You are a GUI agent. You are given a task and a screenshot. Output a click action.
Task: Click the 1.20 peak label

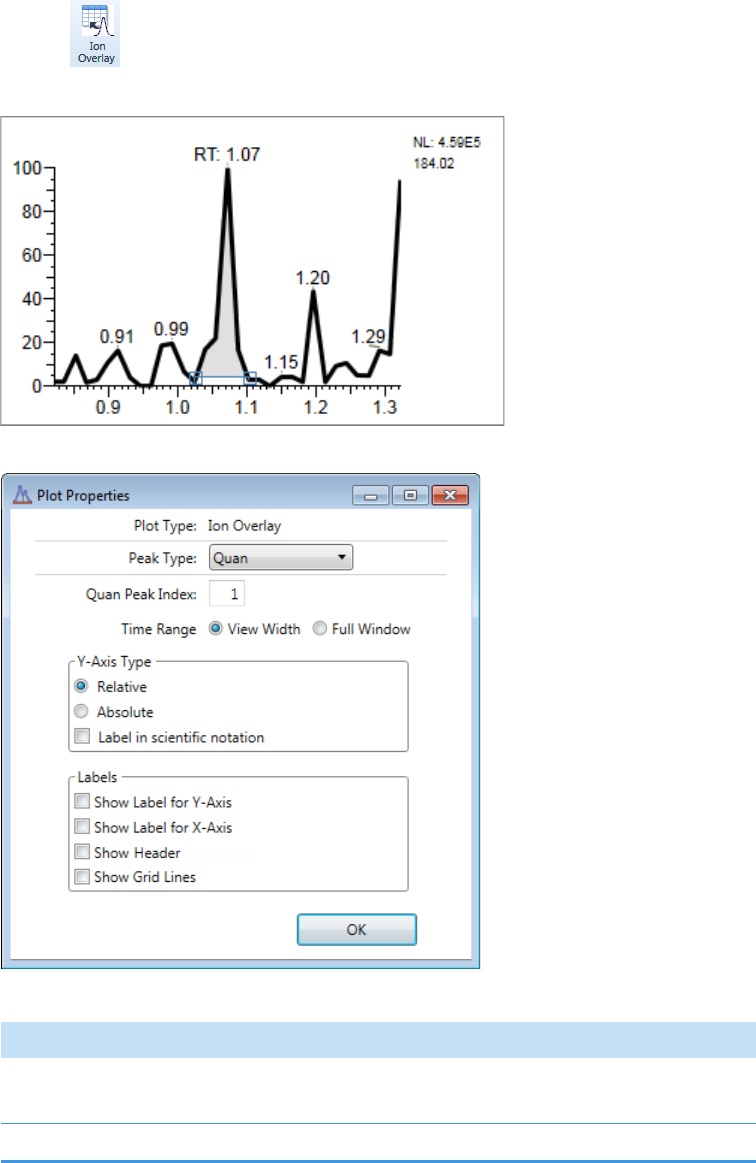tap(312, 277)
